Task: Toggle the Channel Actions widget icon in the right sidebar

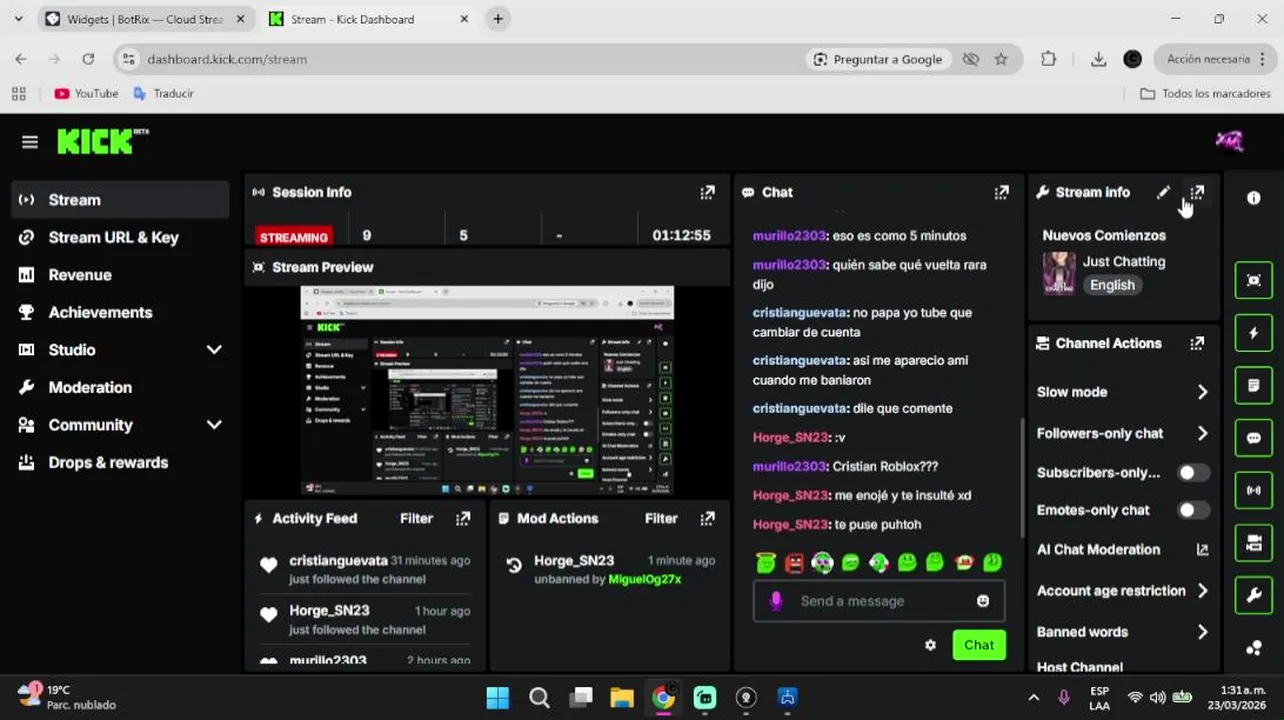Action: coord(1253,543)
